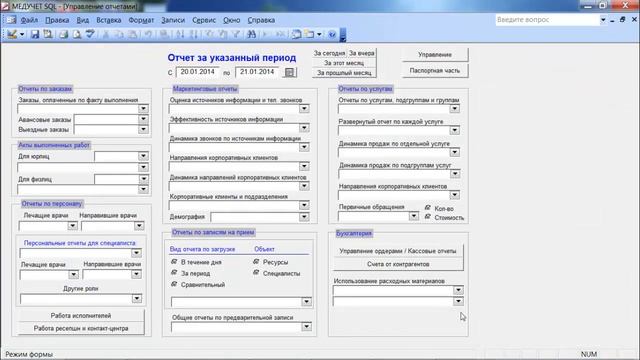
Task: Click the Apply Filter funnel icon
Action: click(236, 35)
